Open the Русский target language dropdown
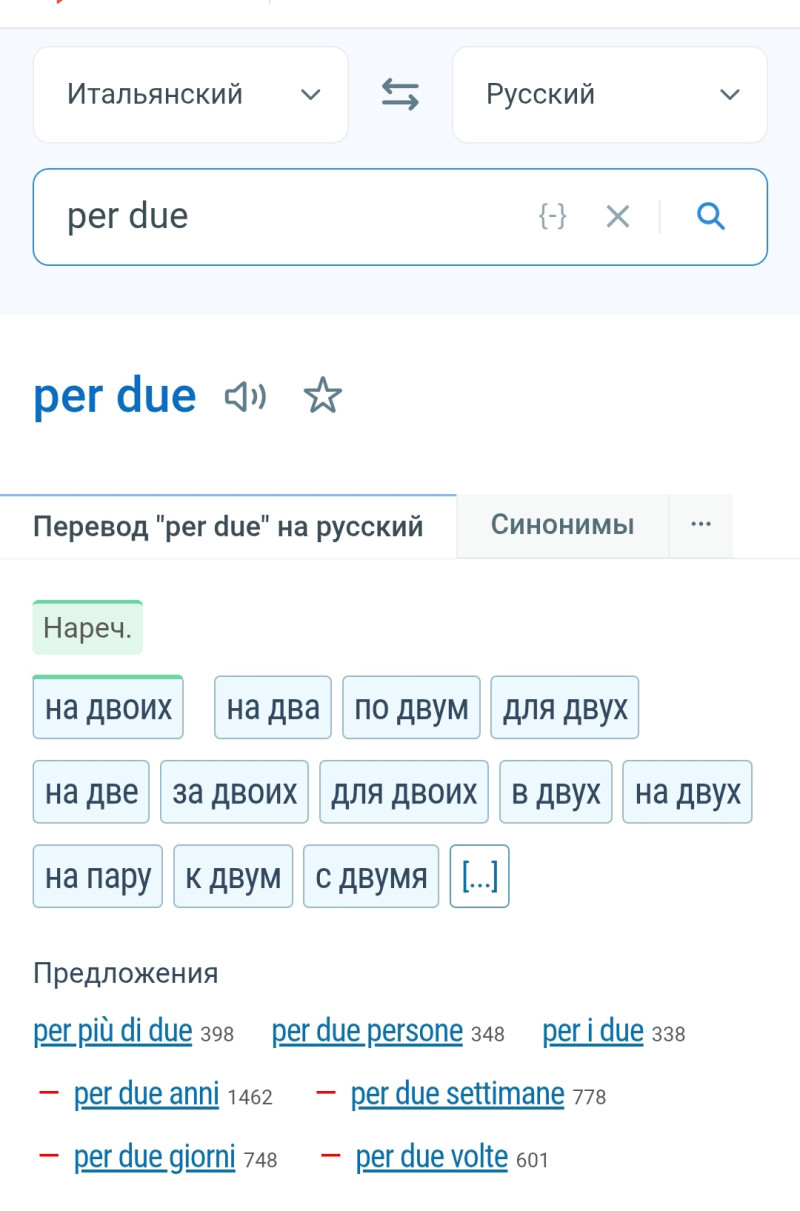 point(609,95)
